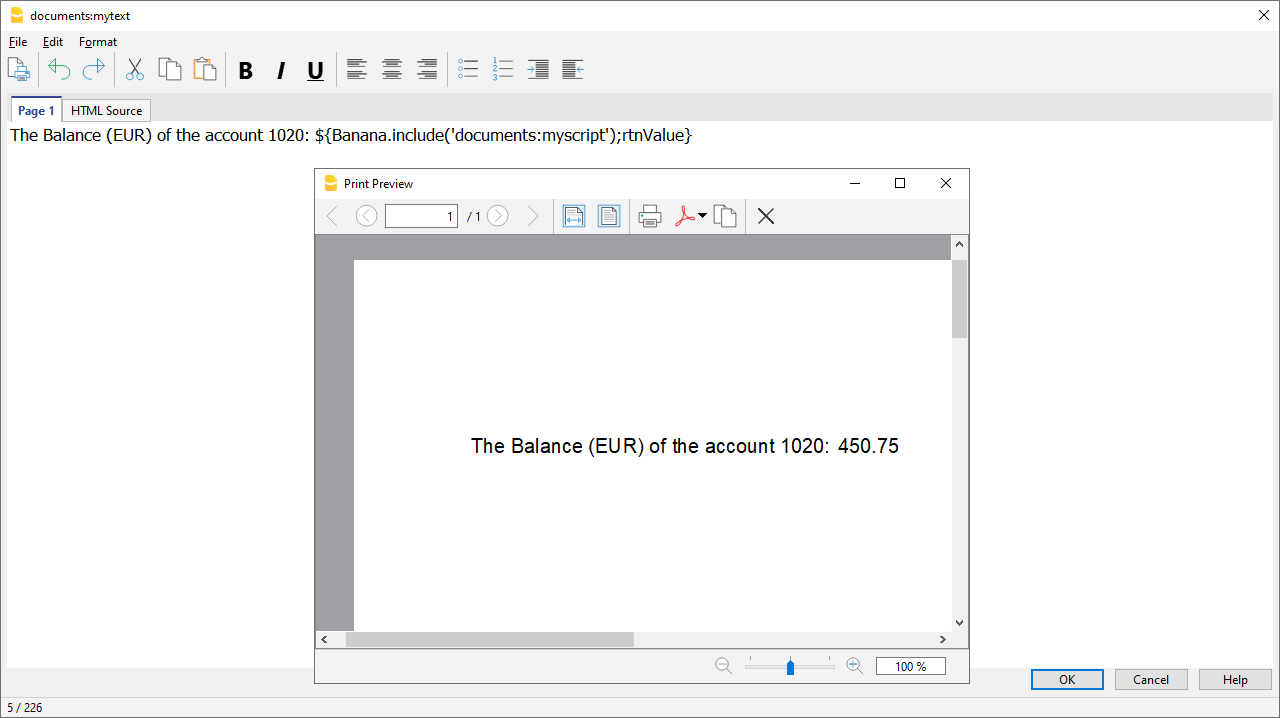This screenshot has height=718, width=1280.
Task: Undo the last edit
Action: (x=59, y=69)
